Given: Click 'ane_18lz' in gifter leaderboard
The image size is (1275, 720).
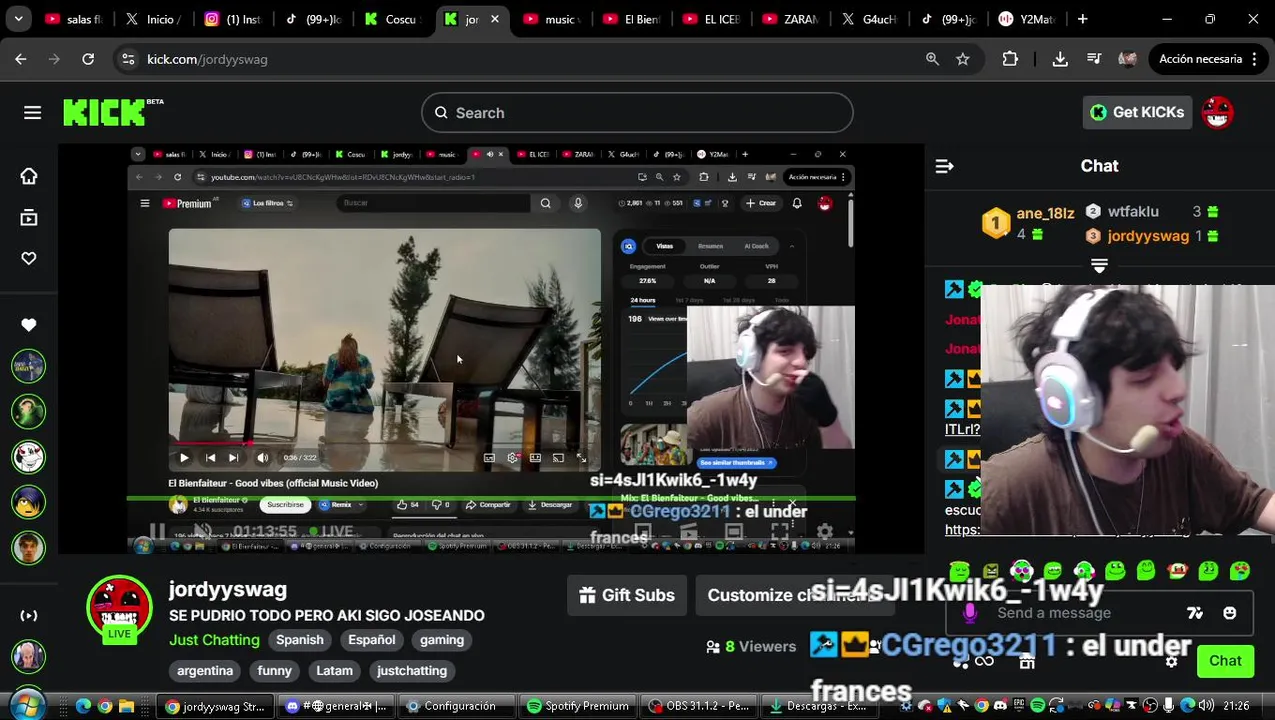Looking at the screenshot, I should 1045,213.
